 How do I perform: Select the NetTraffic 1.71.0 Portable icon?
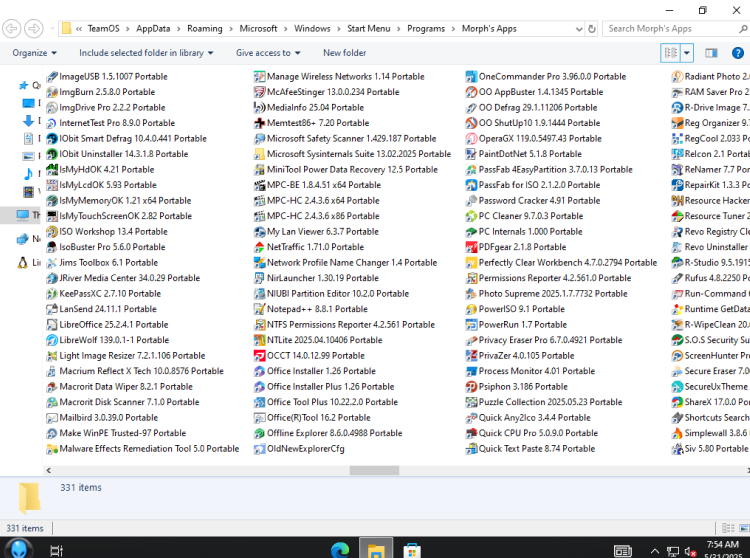tap(259, 247)
